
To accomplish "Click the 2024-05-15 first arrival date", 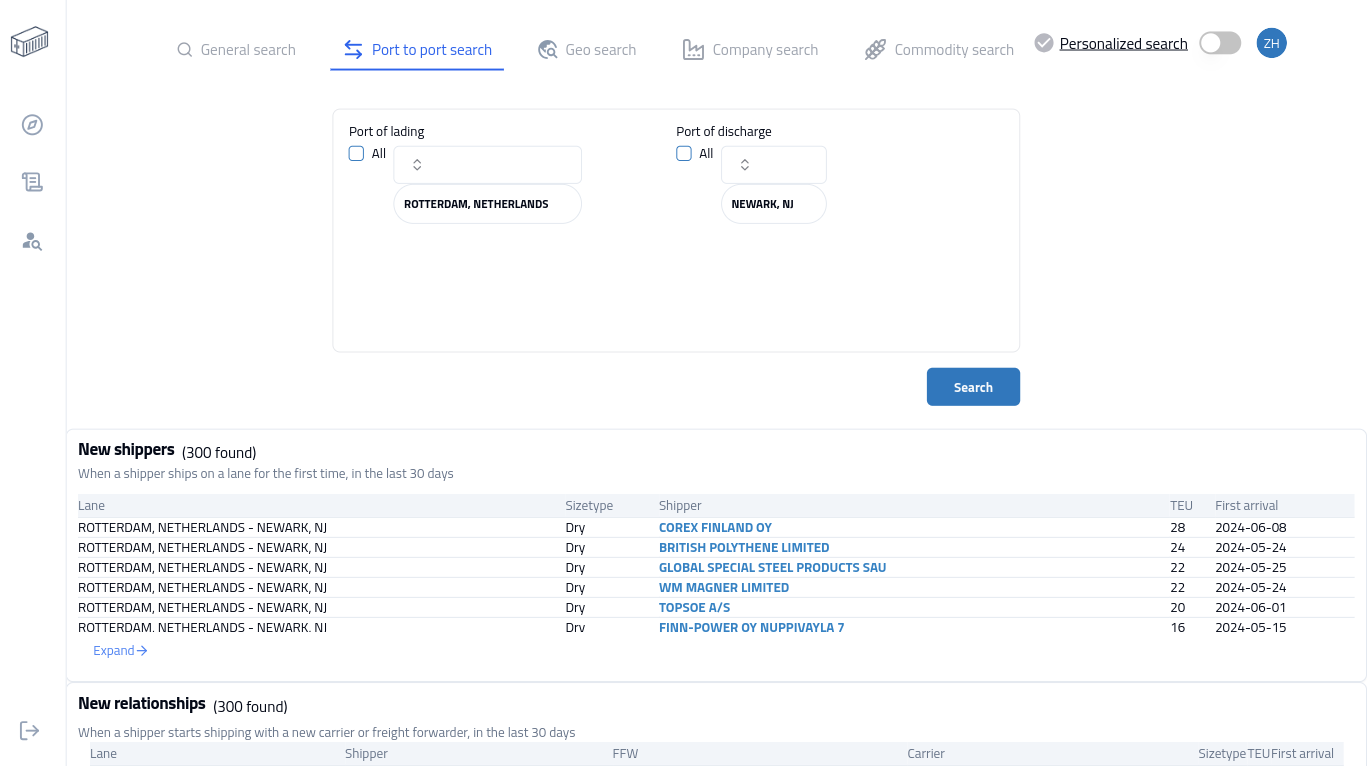I will coord(1251,628).
